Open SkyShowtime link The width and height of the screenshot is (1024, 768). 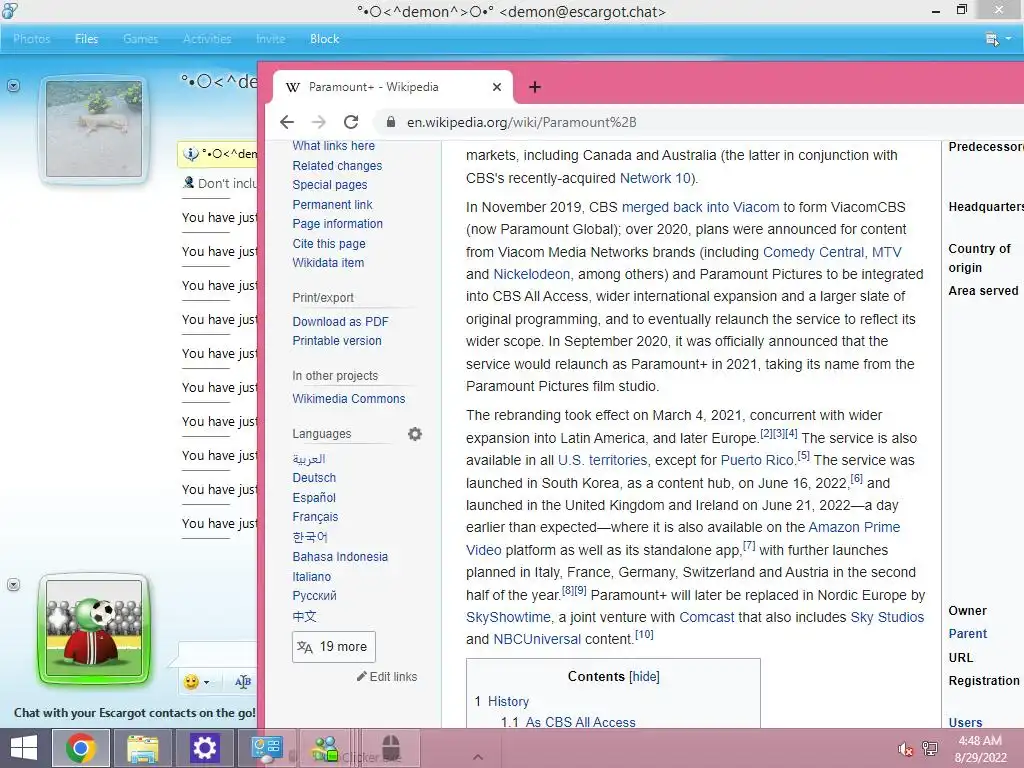point(508,617)
